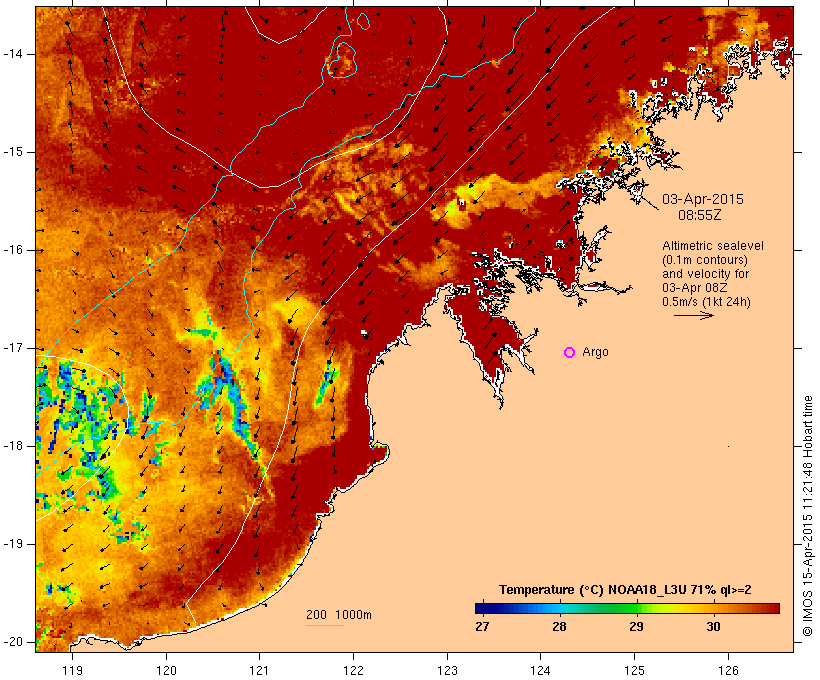Image resolution: width=820 pixels, height=680 pixels.
Task: Click the latitude axis label -16
Action: tap(13, 250)
